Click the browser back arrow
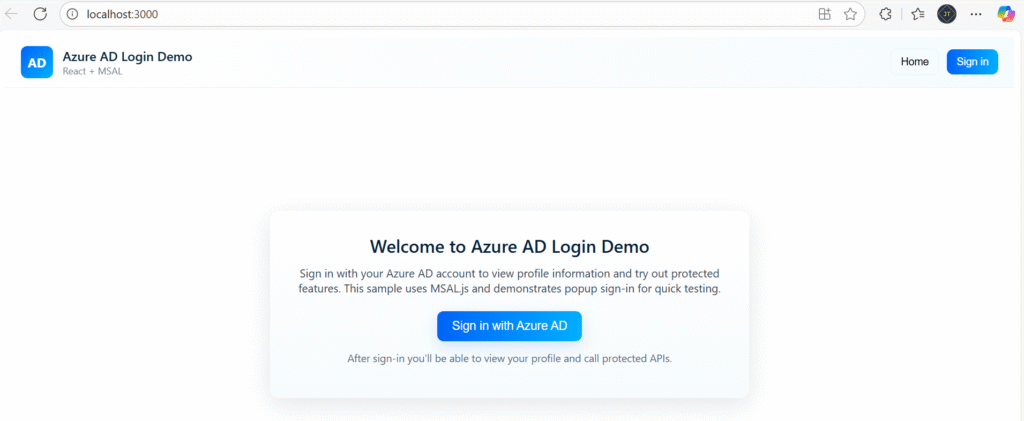Viewport: 1024px width, 421px height. tap(12, 14)
